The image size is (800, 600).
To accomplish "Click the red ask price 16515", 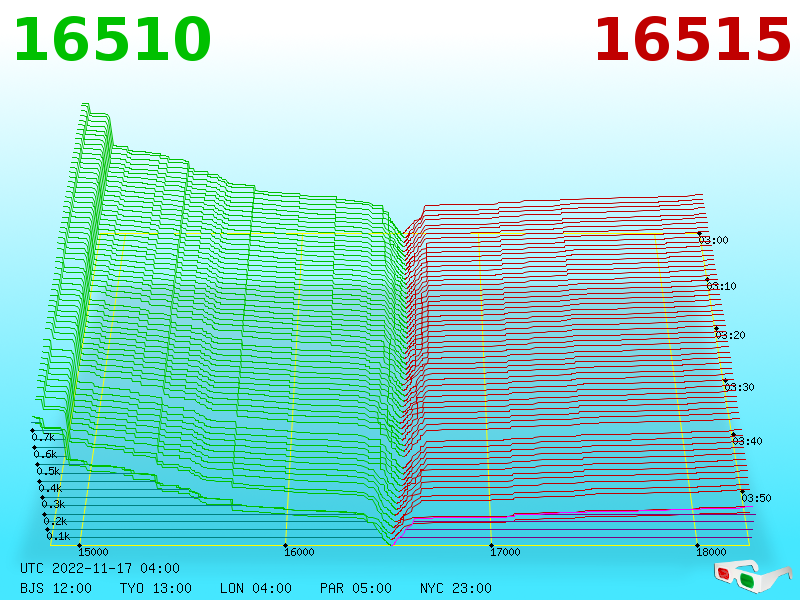I will pos(692,40).
